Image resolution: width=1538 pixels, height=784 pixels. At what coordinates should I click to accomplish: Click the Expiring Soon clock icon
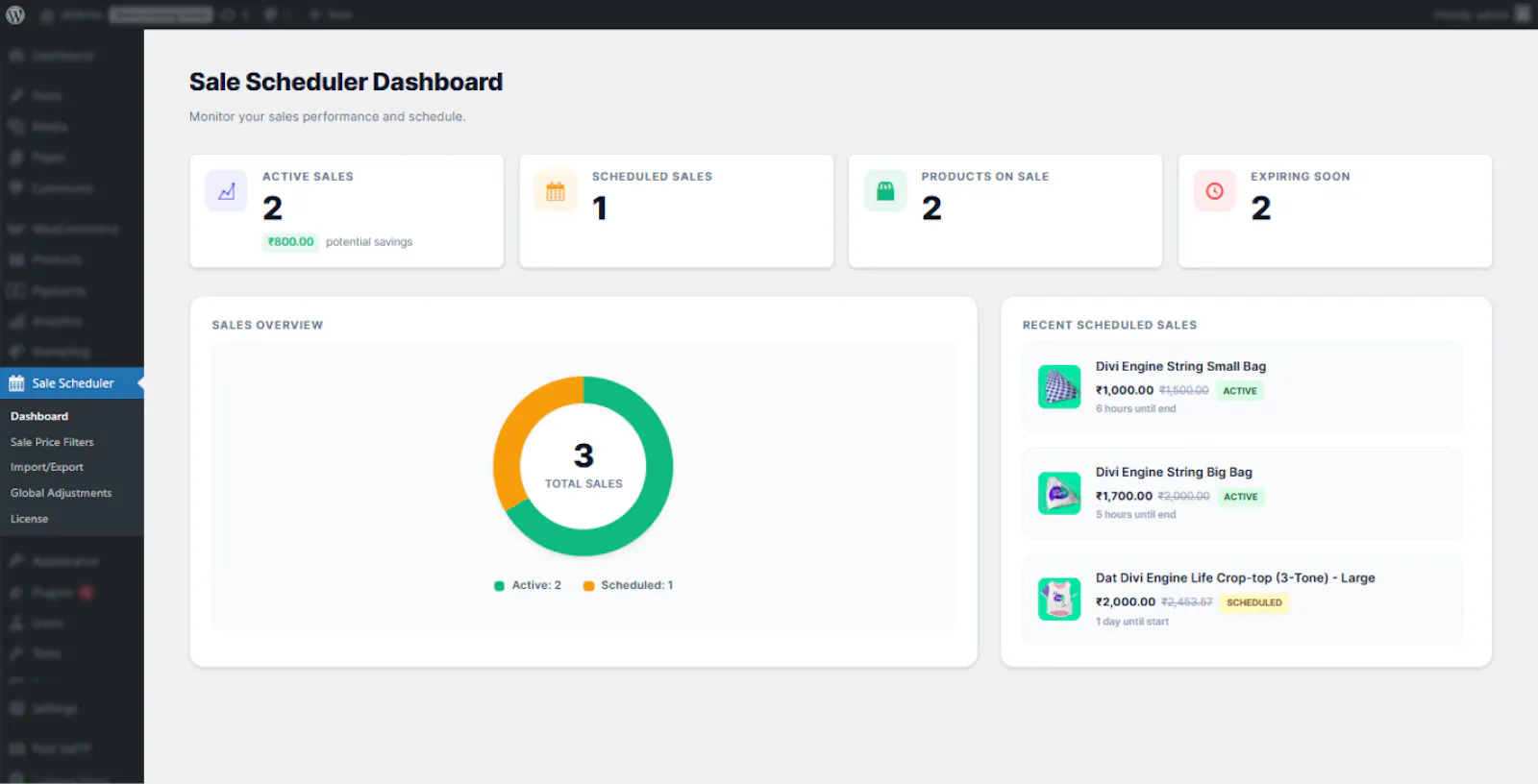1215,191
